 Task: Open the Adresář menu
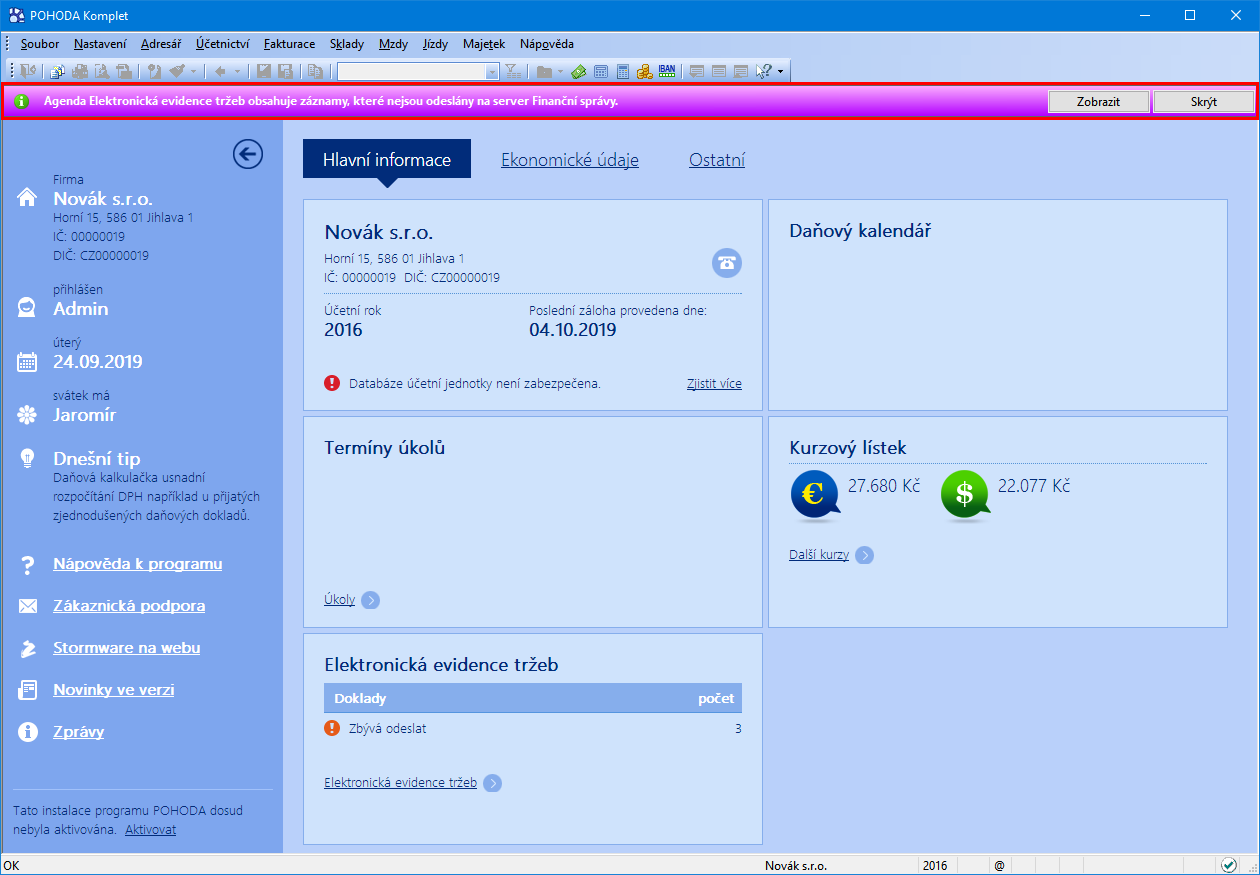point(161,44)
